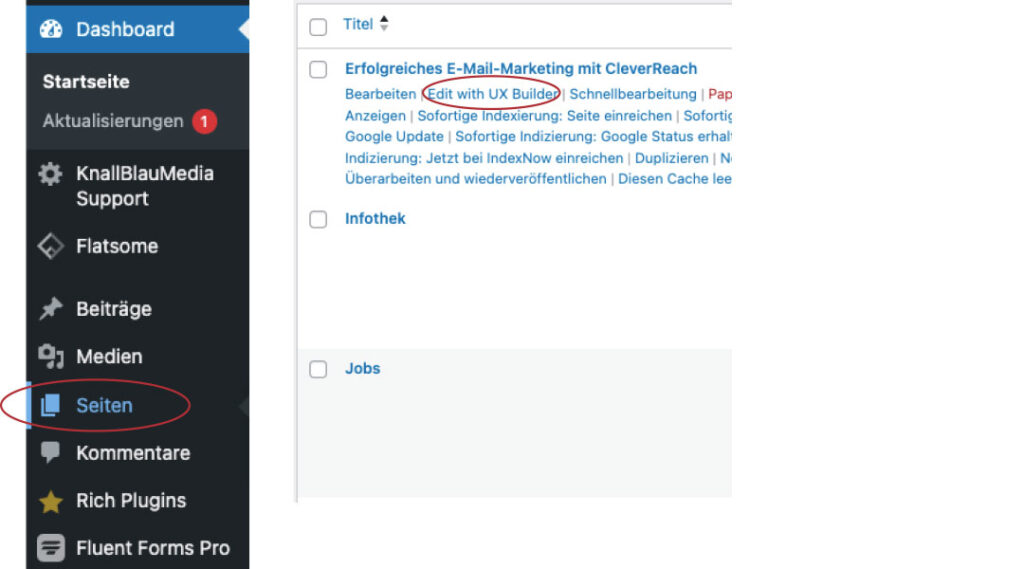
Task: Check the box for the CleverReach page
Action: pos(318,70)
